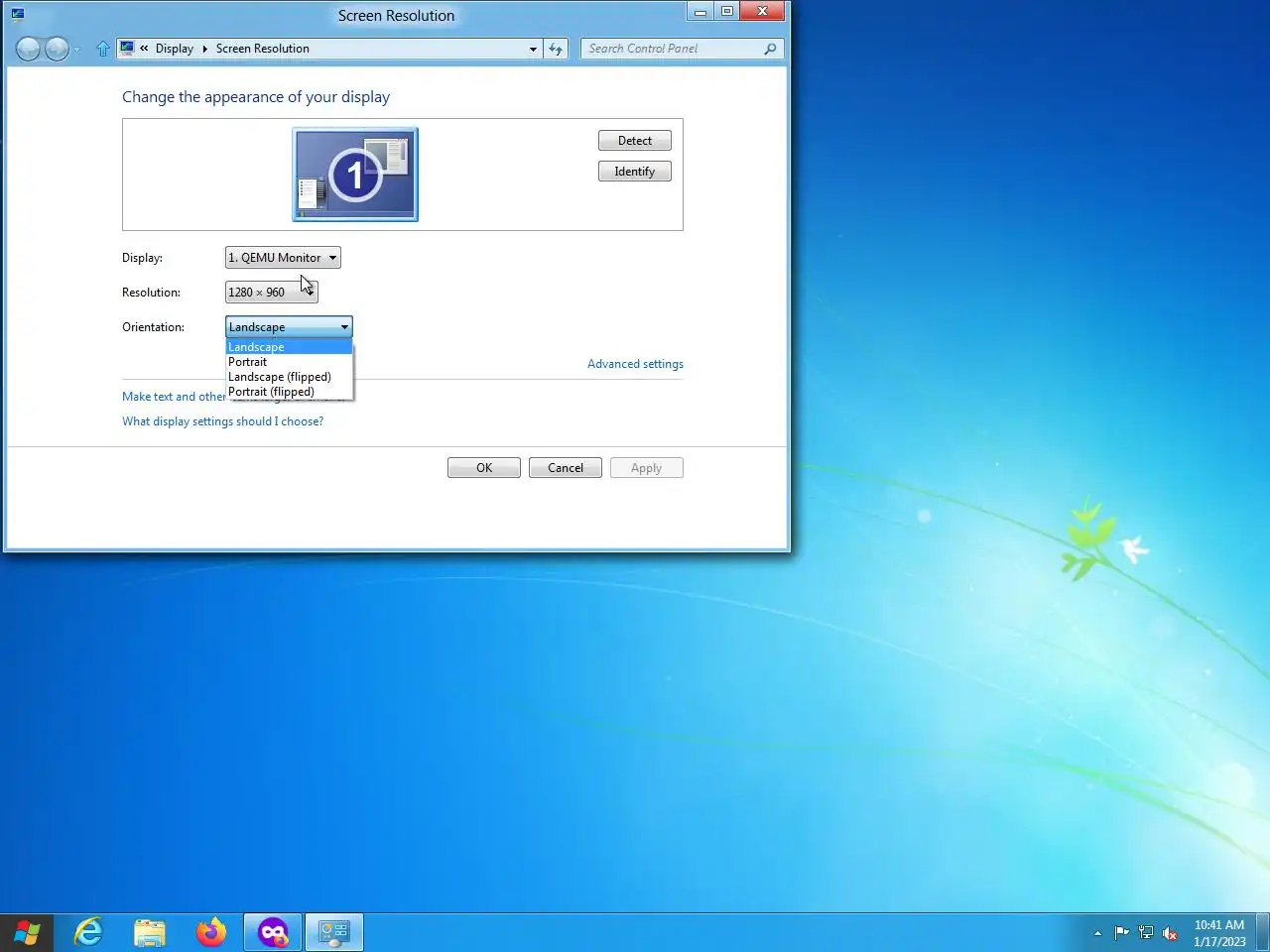Select the monitor 1 thumbnail
The height and width of the screenshot is (952, 1270).
(355, 175)
